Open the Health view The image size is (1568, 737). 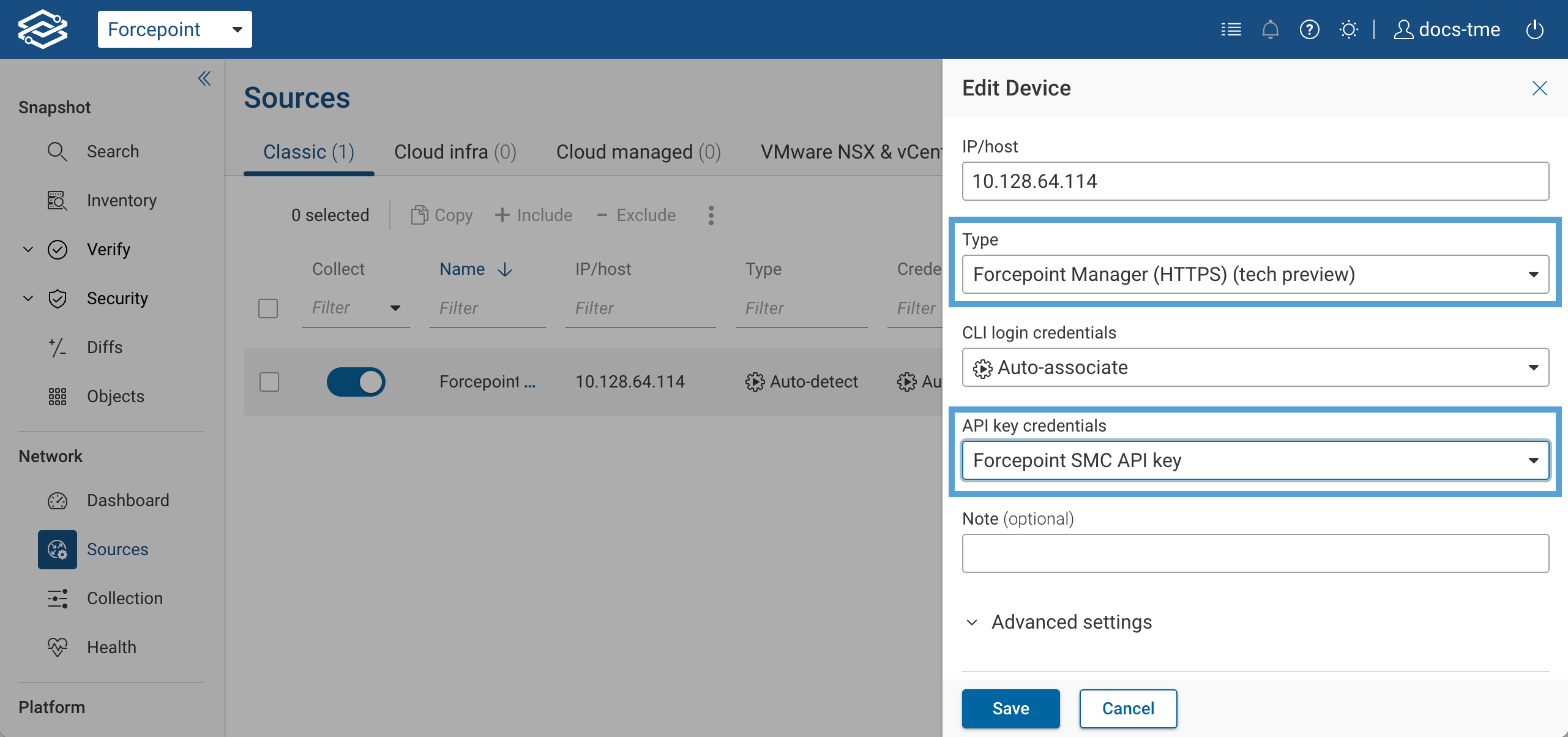click(x=111, y=647)
